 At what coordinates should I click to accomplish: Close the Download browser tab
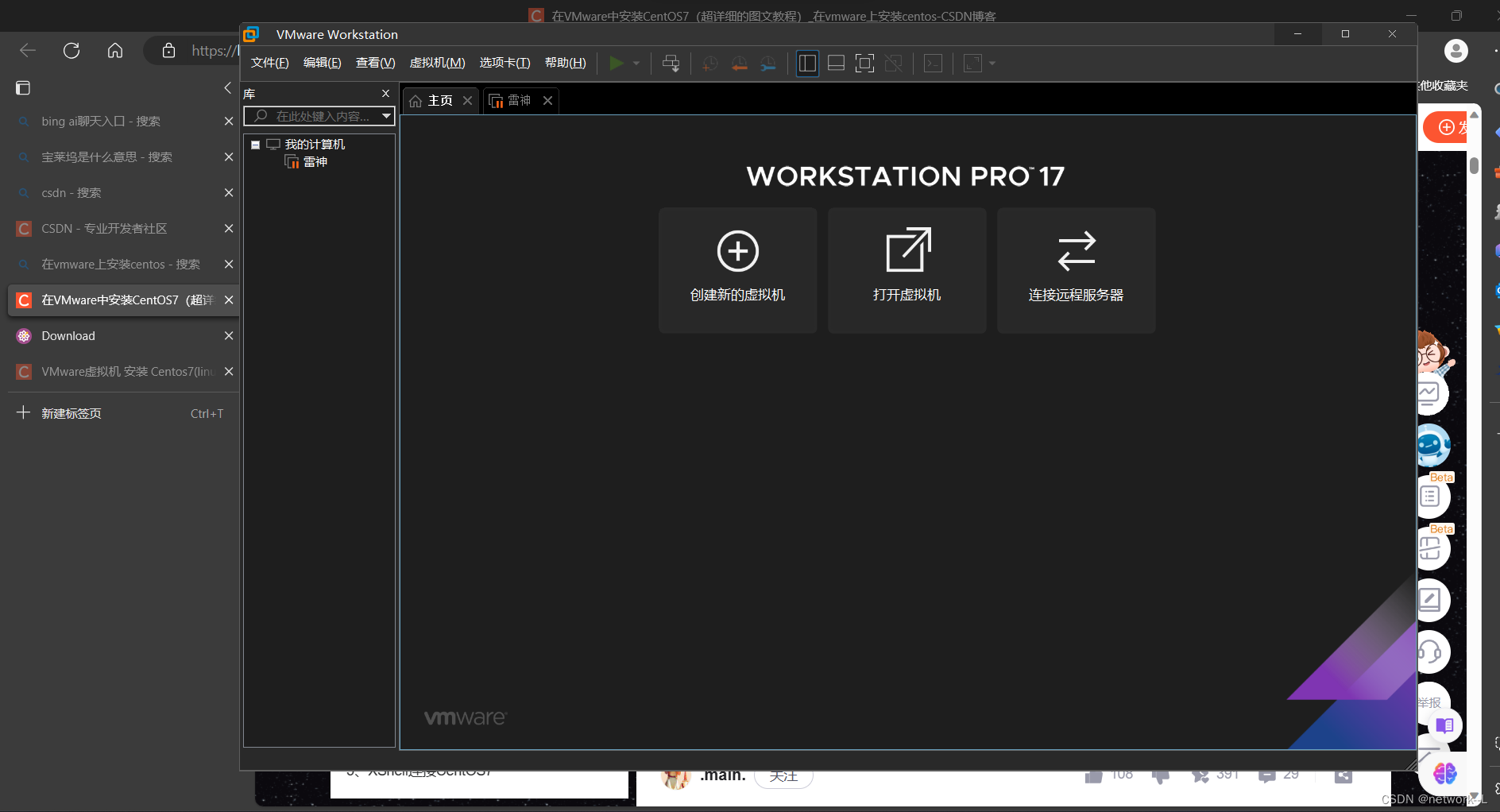[x=229, y=336]
